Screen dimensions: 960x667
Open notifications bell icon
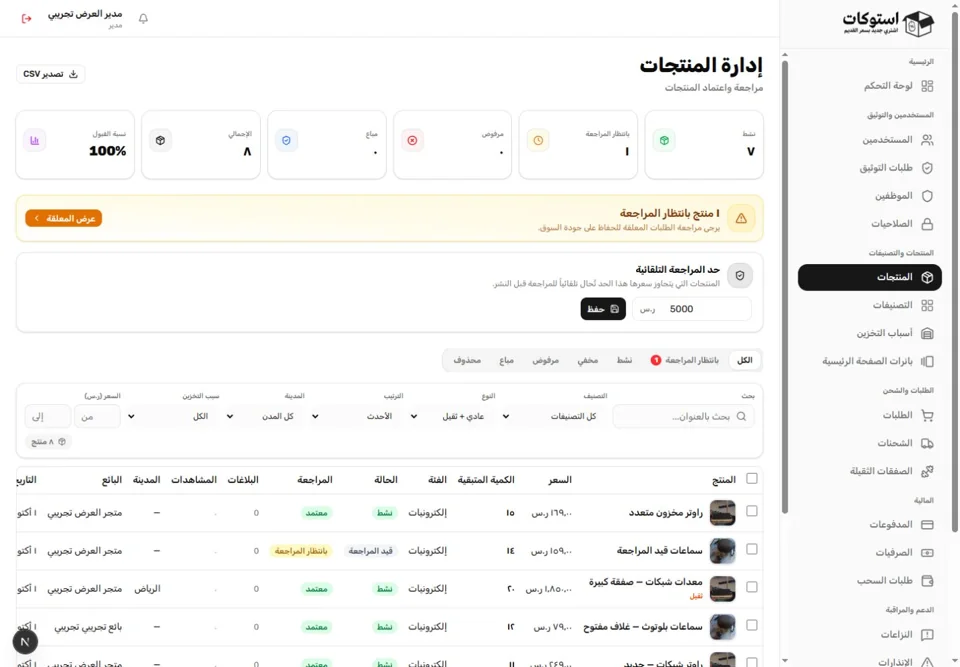(143, 18)
